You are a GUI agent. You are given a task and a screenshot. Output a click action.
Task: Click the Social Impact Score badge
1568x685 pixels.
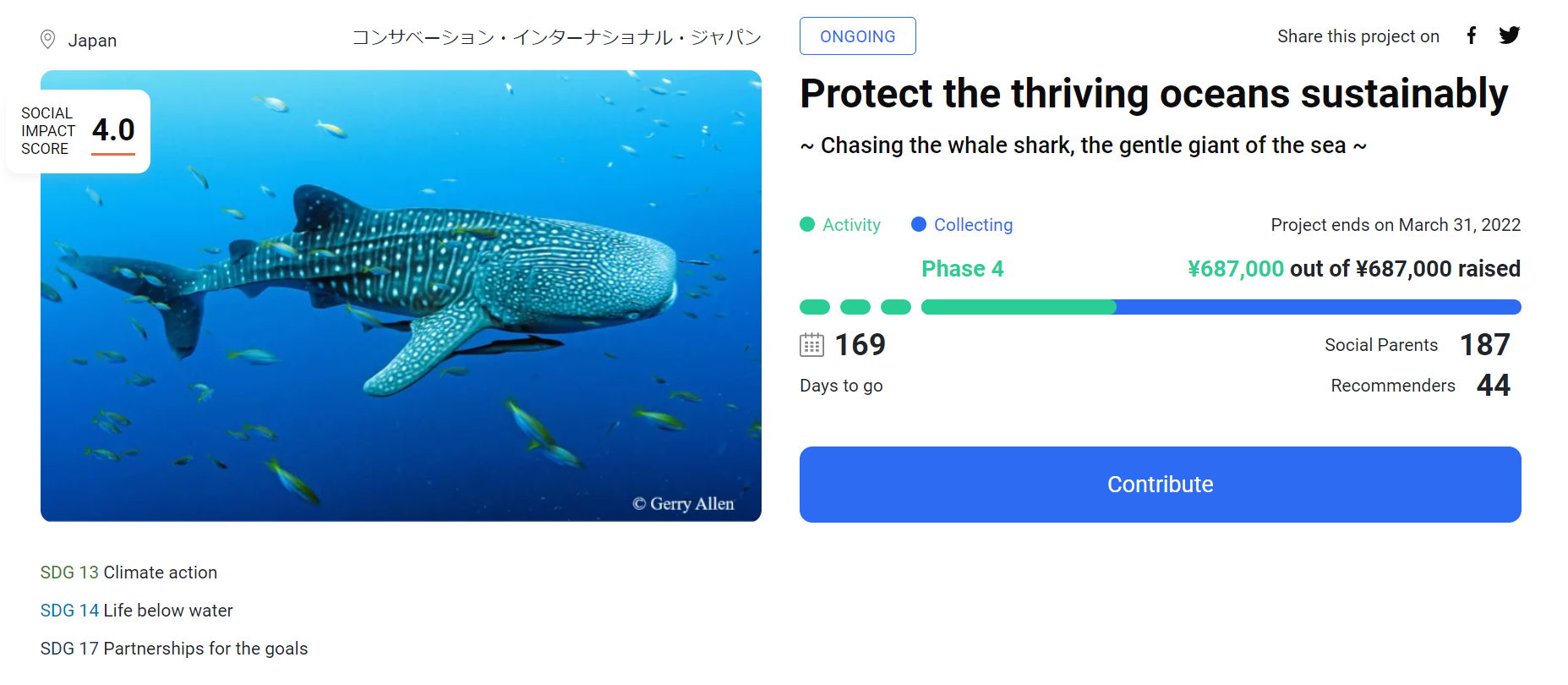[x=79, y=131]
